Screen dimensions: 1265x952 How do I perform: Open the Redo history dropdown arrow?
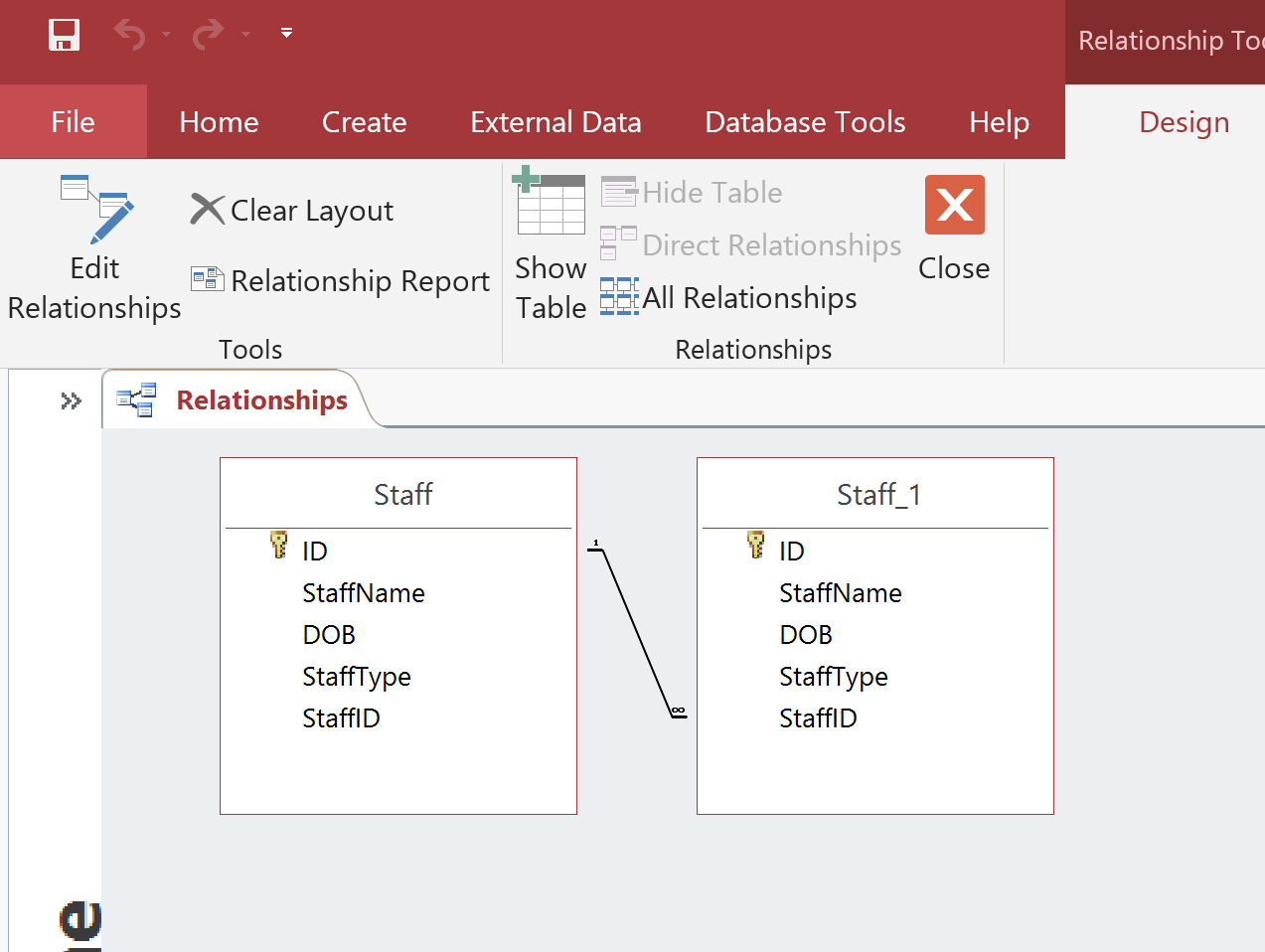pos(245,35)
